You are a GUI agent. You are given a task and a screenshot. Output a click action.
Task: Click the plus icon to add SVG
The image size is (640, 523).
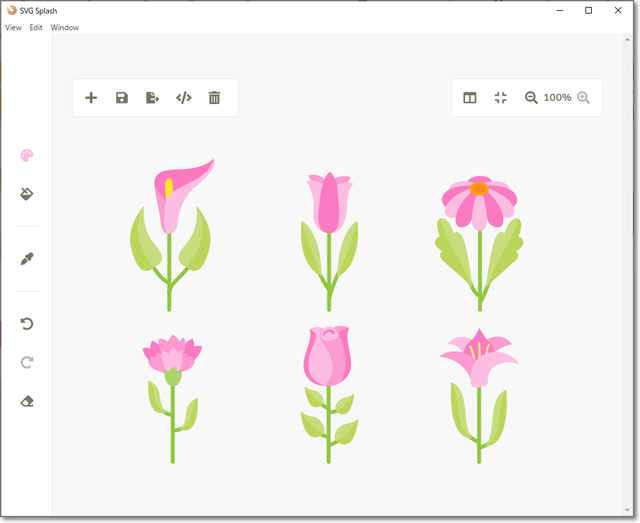click(x=91, y=98)
